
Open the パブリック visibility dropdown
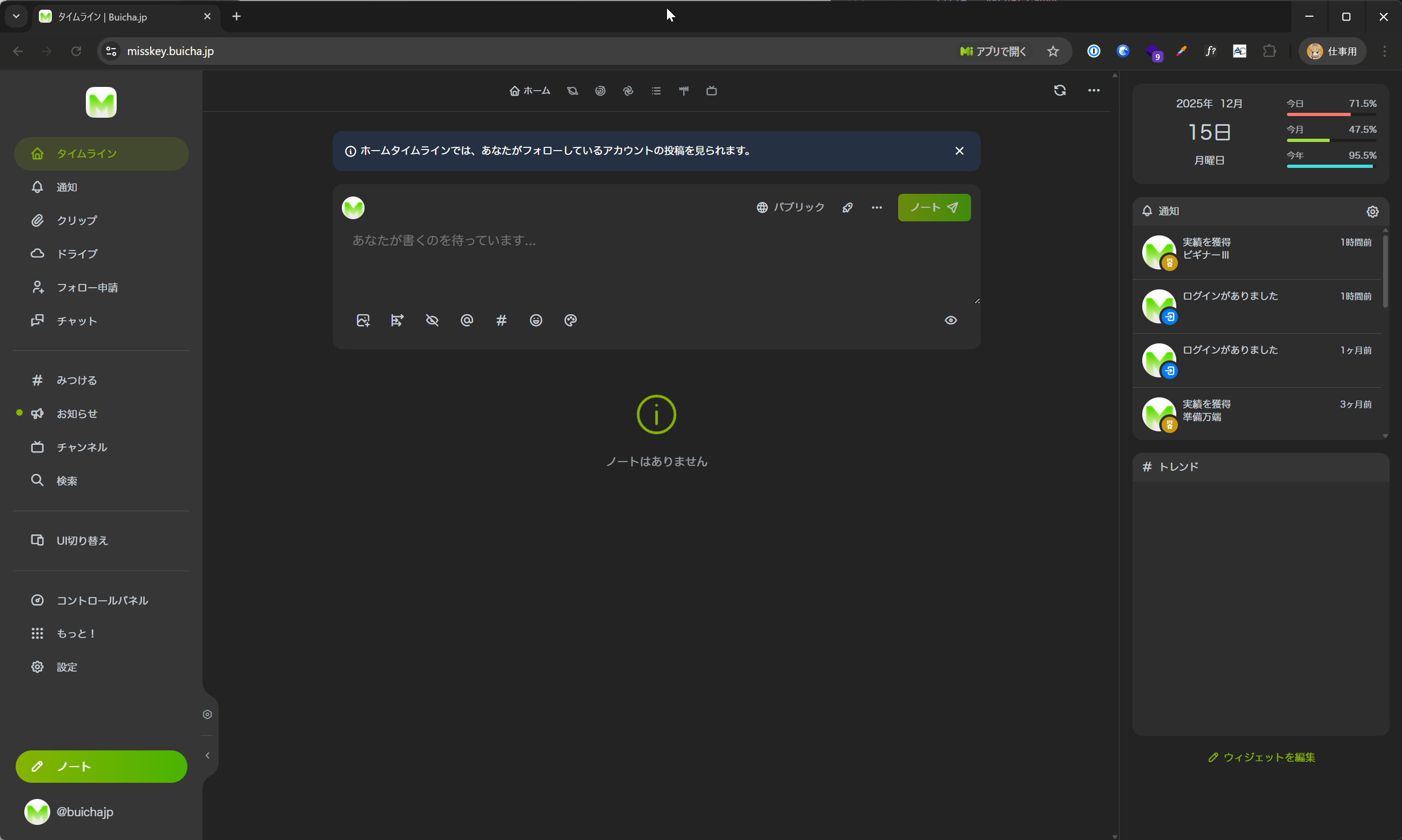coord(790,208)
